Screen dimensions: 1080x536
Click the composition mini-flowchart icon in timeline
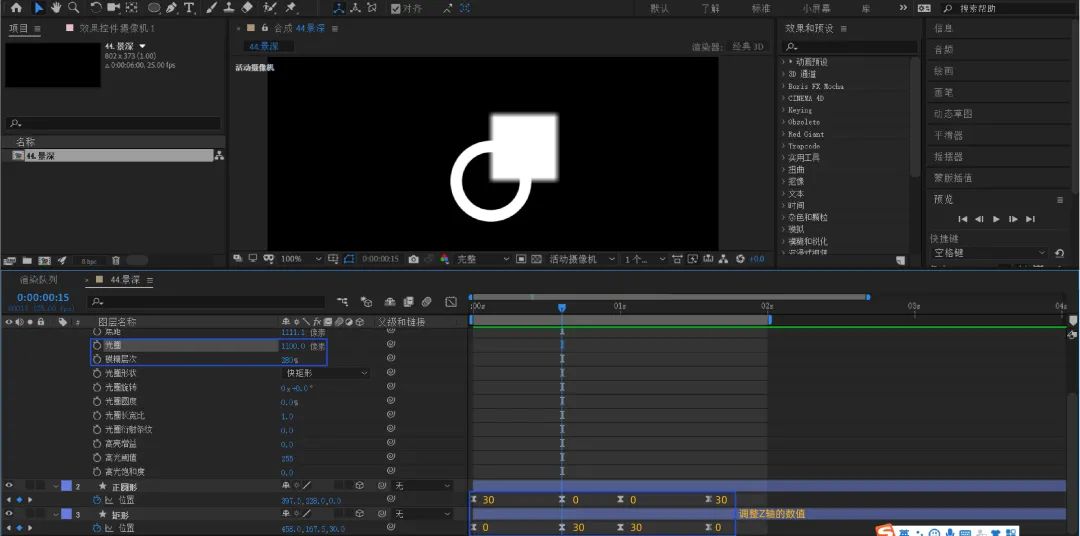[x=342, y=302]
